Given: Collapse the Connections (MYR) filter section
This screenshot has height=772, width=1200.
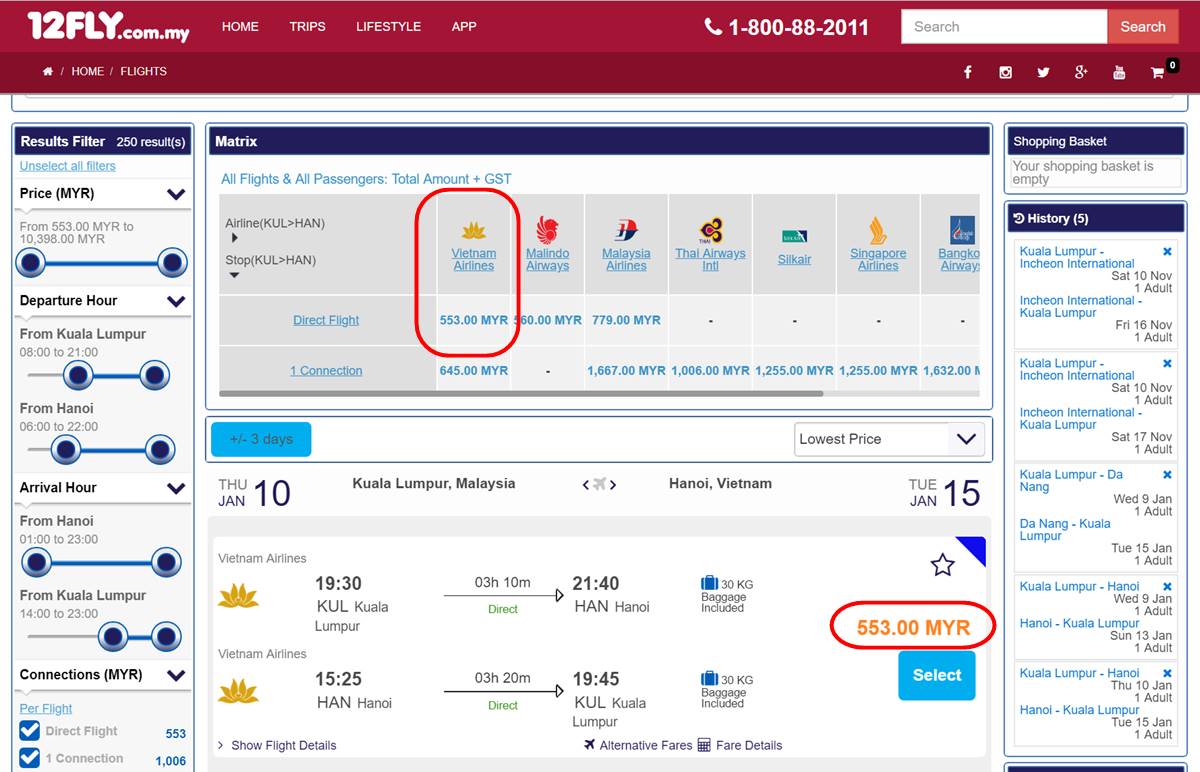Looking at the screenshot, I should (176, 675).
